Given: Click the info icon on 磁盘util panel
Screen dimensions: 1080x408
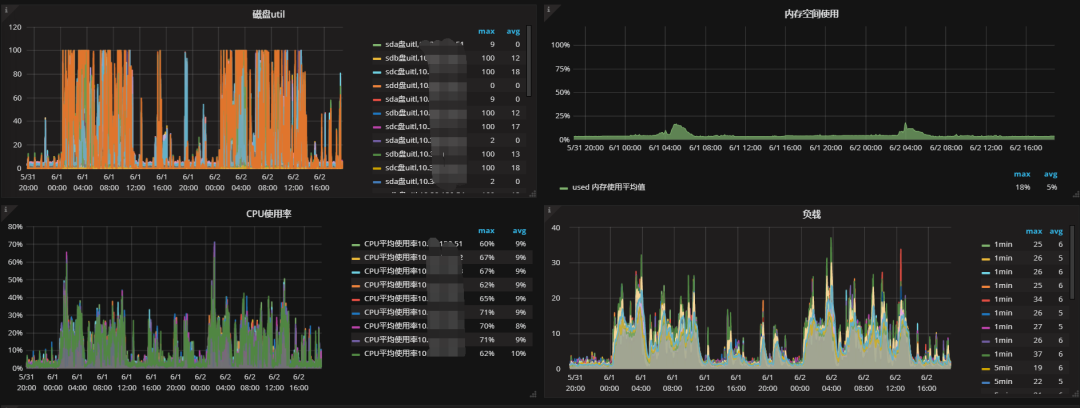Looking at the screenshot, I should [x=5, y=9].
